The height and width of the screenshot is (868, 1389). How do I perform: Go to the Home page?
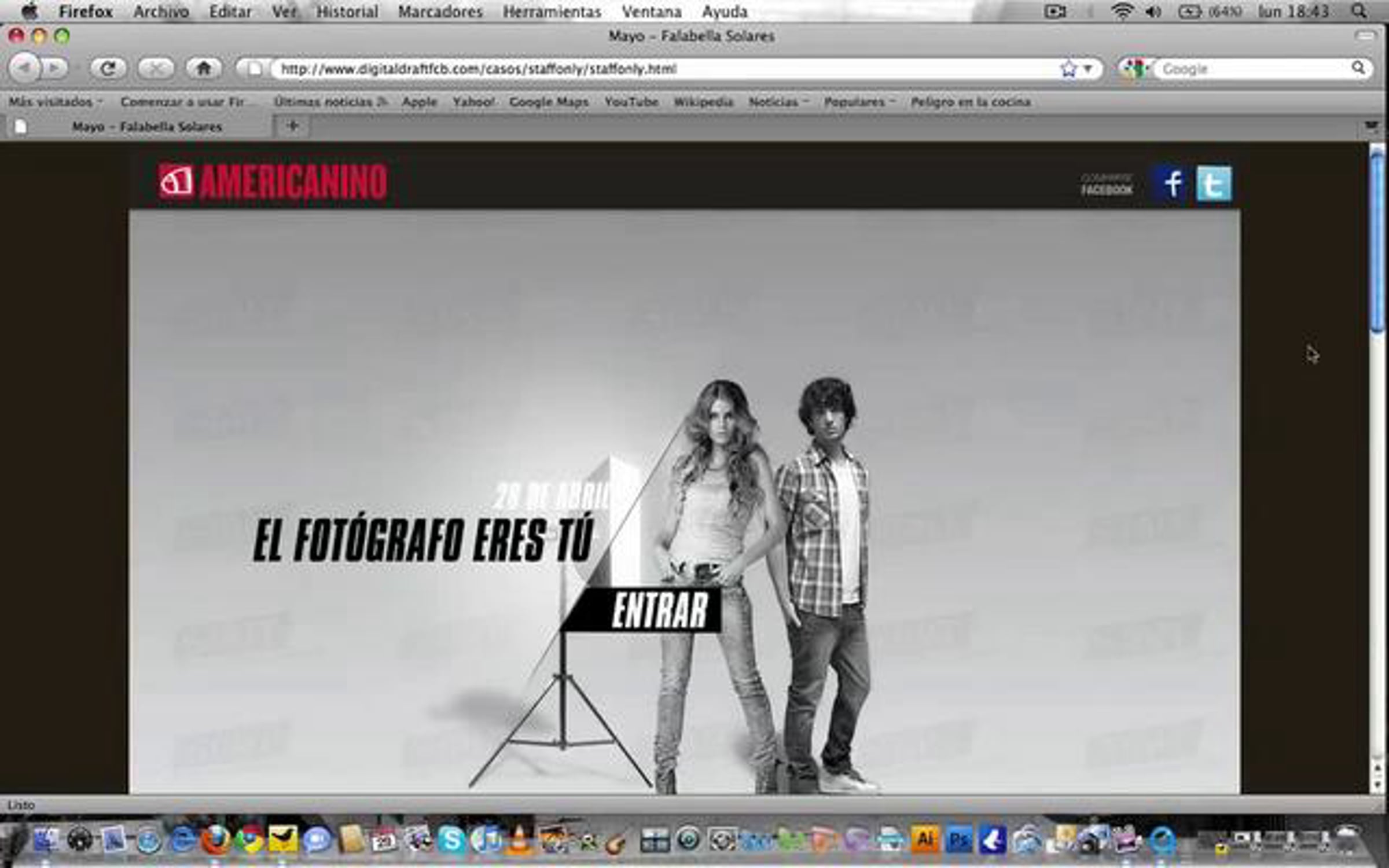[x=203, y=69]
